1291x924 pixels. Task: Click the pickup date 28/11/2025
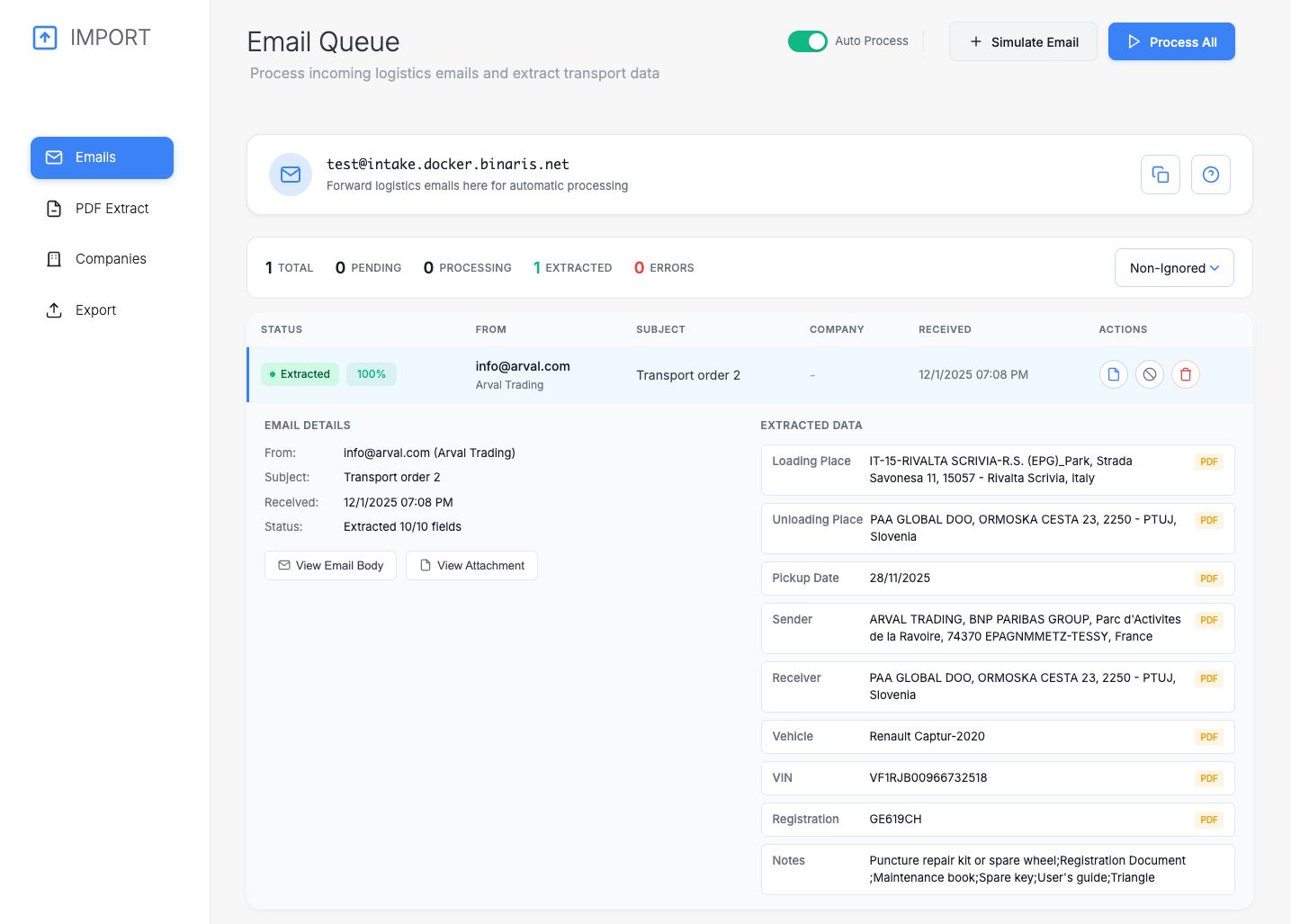[x=900, y=579]
